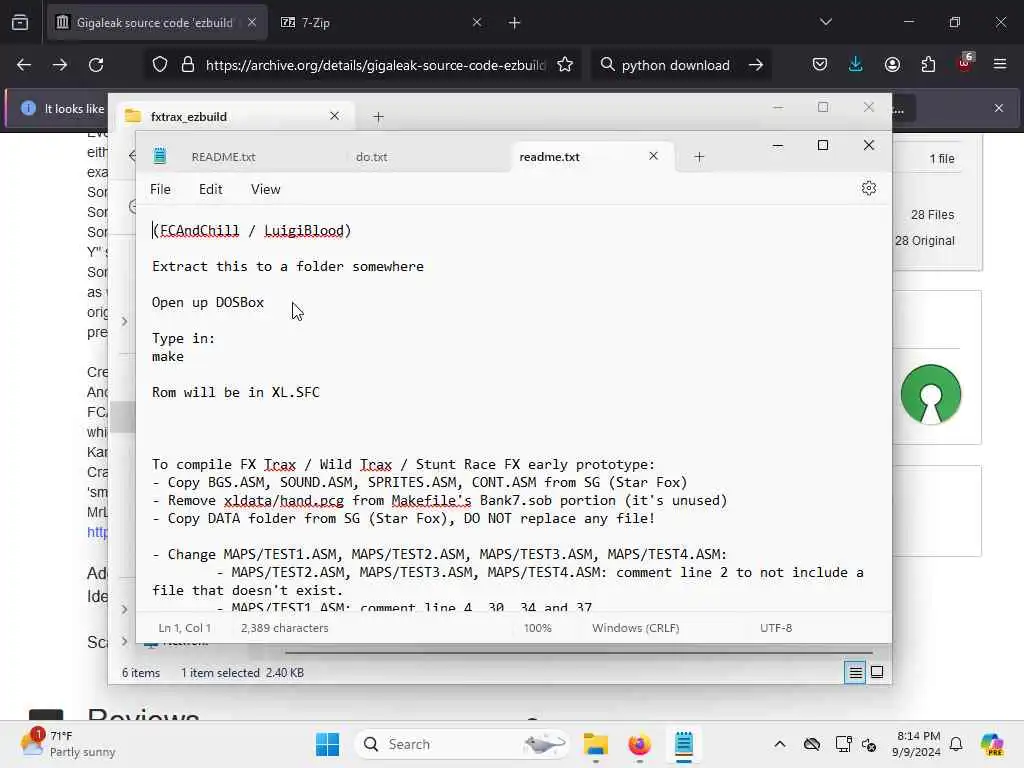Image resolution: width=1024 pixels, height=768 pixels.
Task: Click the Explorer horizontal scrollbar
Action: (579, 652)
